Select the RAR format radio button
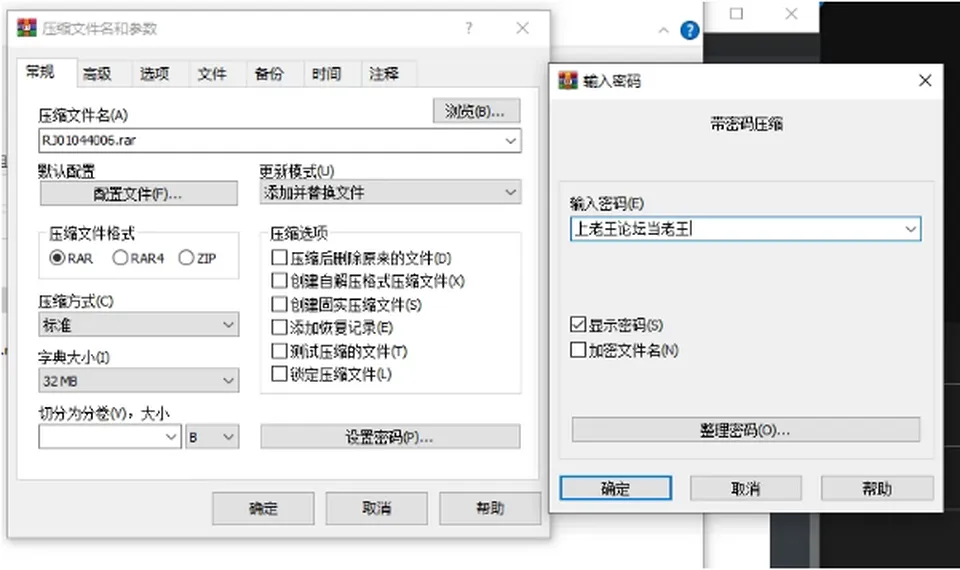The height and width of the screenshot is (570, 960). coord(57,258)
